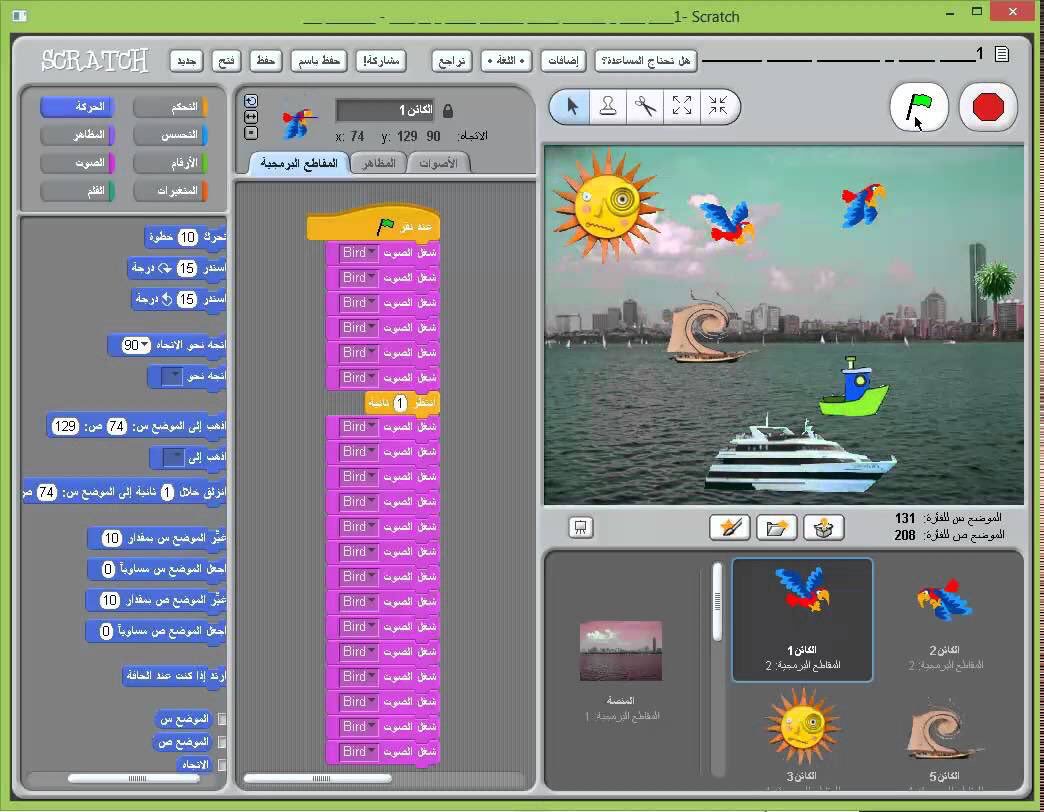Set rotation style to don't rotate

(x=251, y=133)
